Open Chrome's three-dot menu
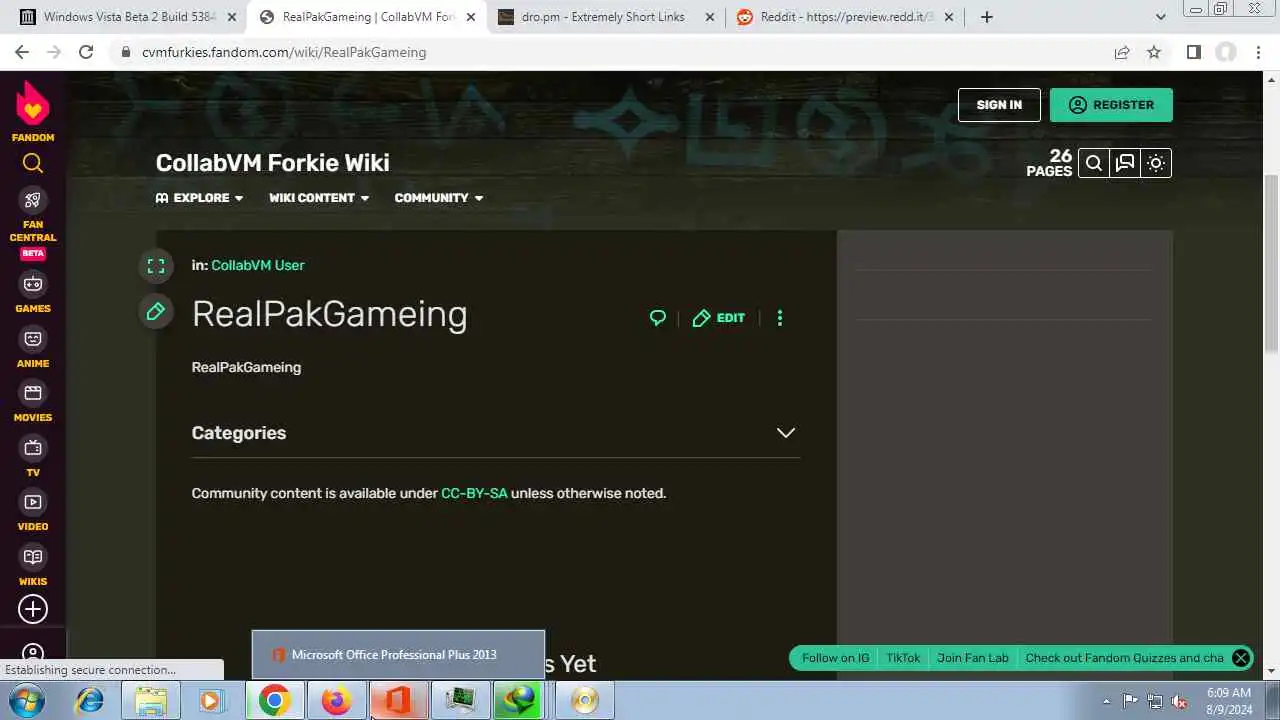Viewport: 1280px width, 720px height. coord(1258,52)
